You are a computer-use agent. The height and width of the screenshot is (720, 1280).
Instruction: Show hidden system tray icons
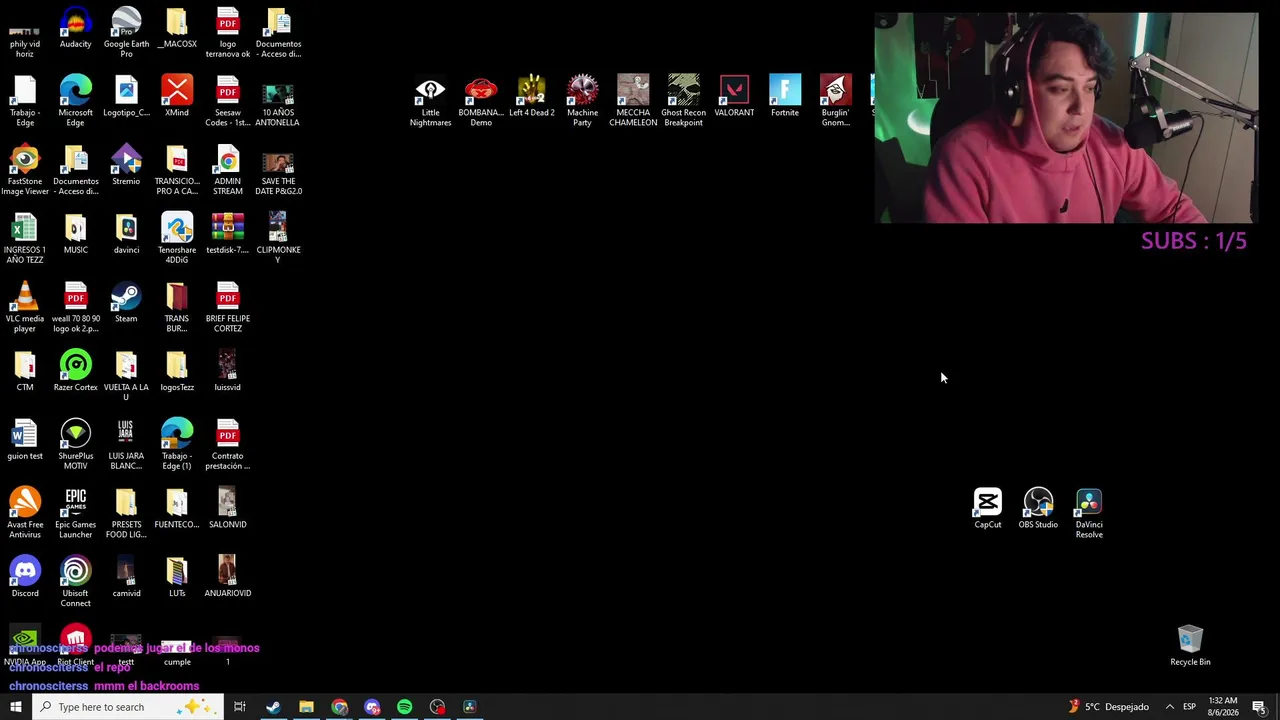pyautogui.click(x=1169, y=707)
